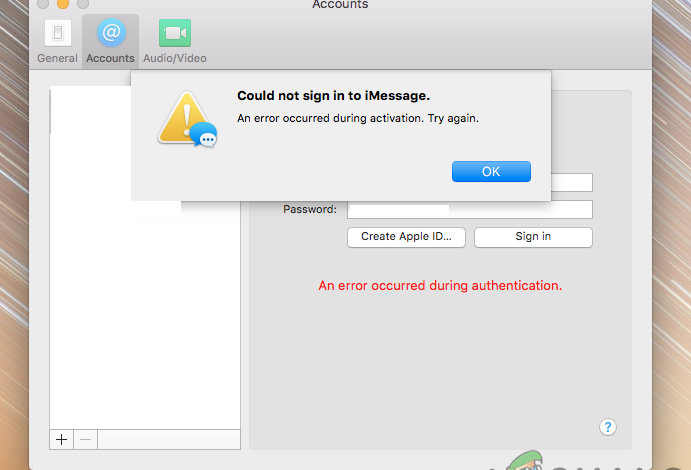
Task: Click the Create Apple ID button
Action: click(x=406, y=237)
